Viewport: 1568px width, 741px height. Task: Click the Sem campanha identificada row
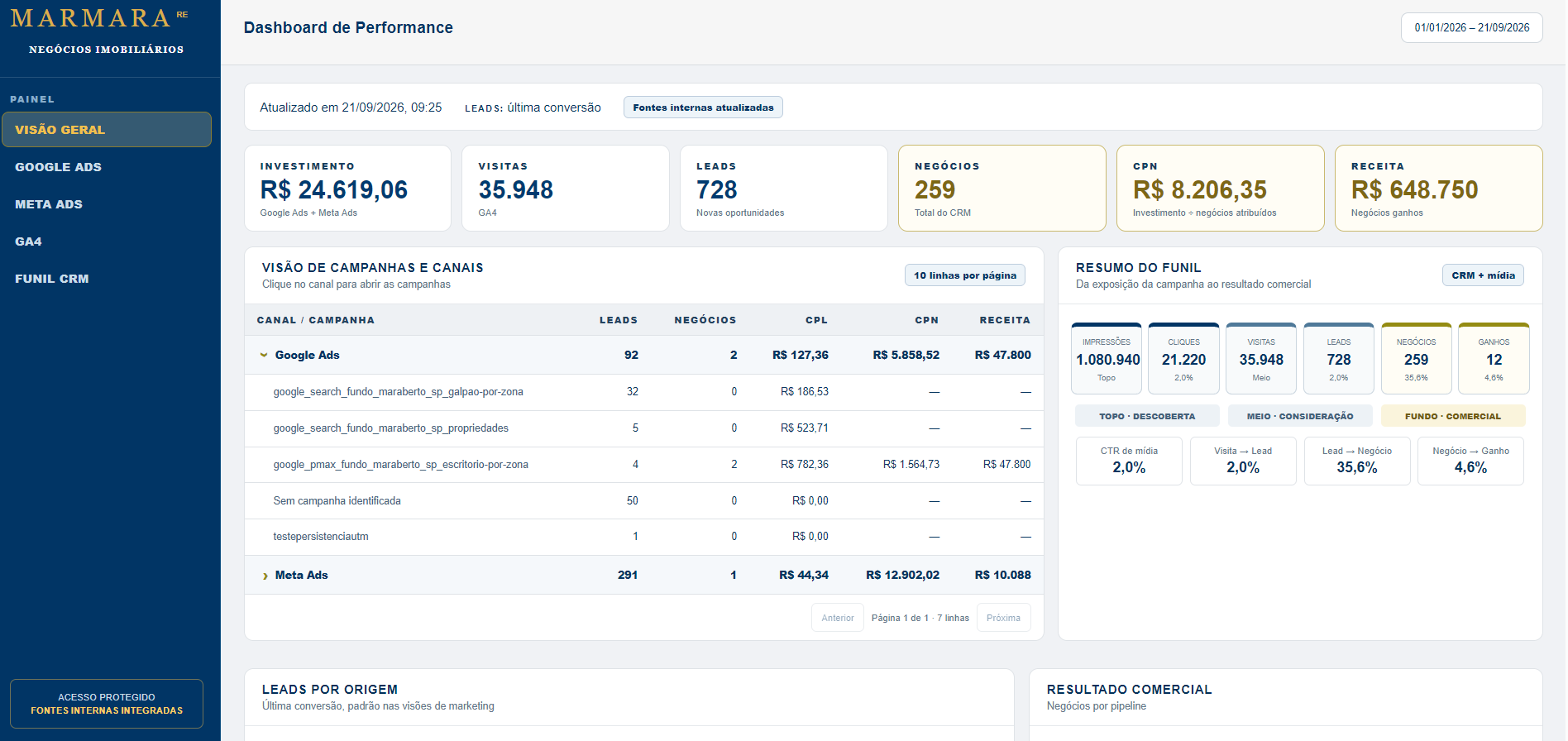coord(643,501)
